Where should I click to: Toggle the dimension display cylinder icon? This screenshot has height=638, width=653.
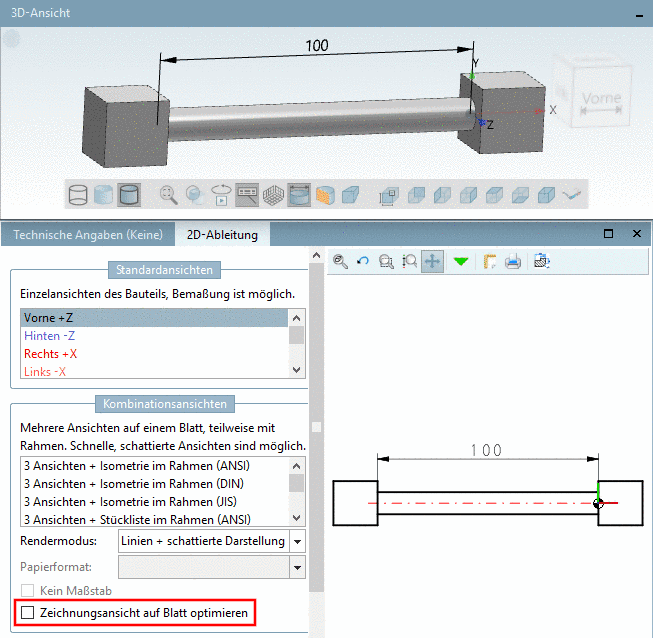(x=299, y=194)
